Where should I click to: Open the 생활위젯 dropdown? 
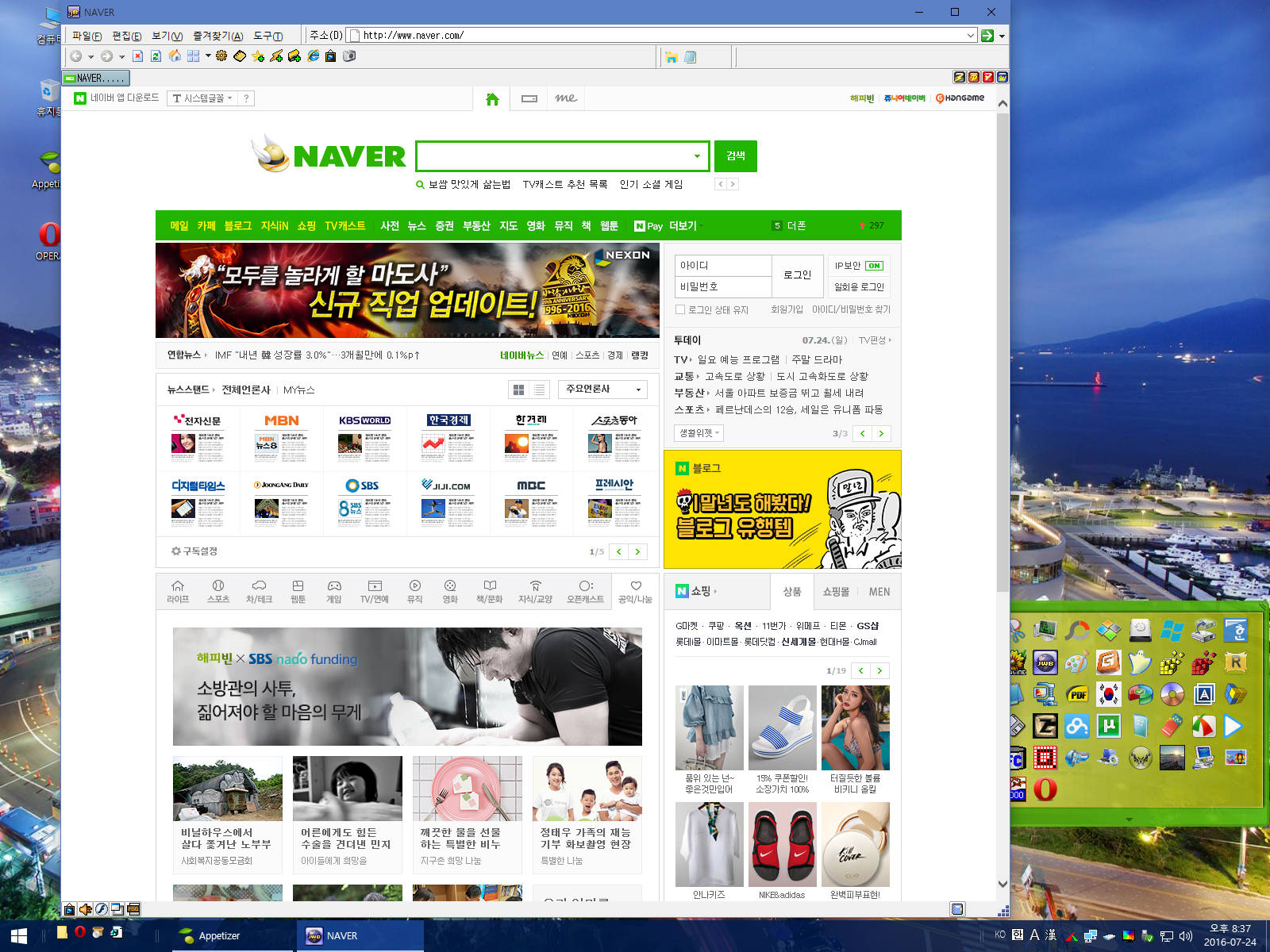[698, 433]
